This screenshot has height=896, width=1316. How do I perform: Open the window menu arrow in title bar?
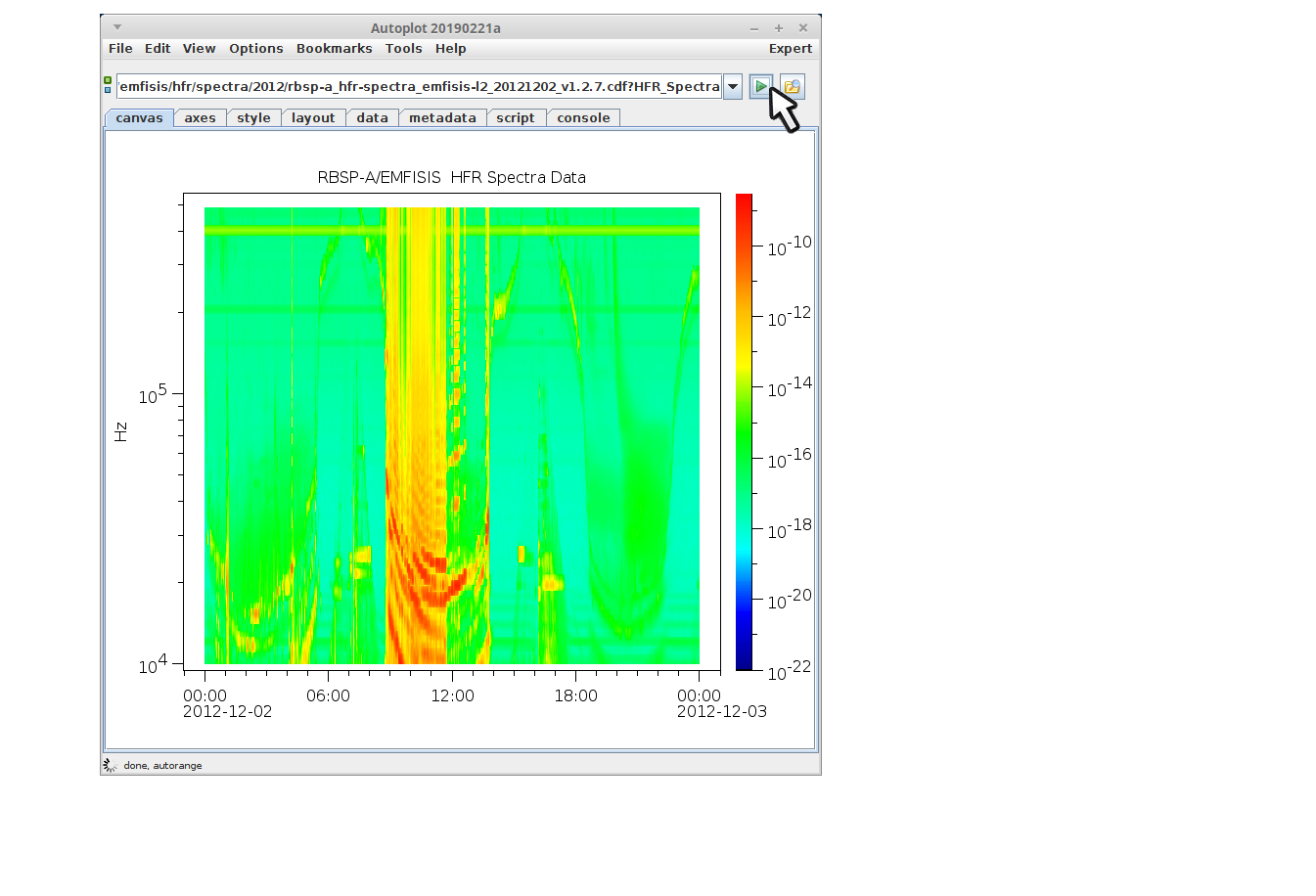click(117, 27)
